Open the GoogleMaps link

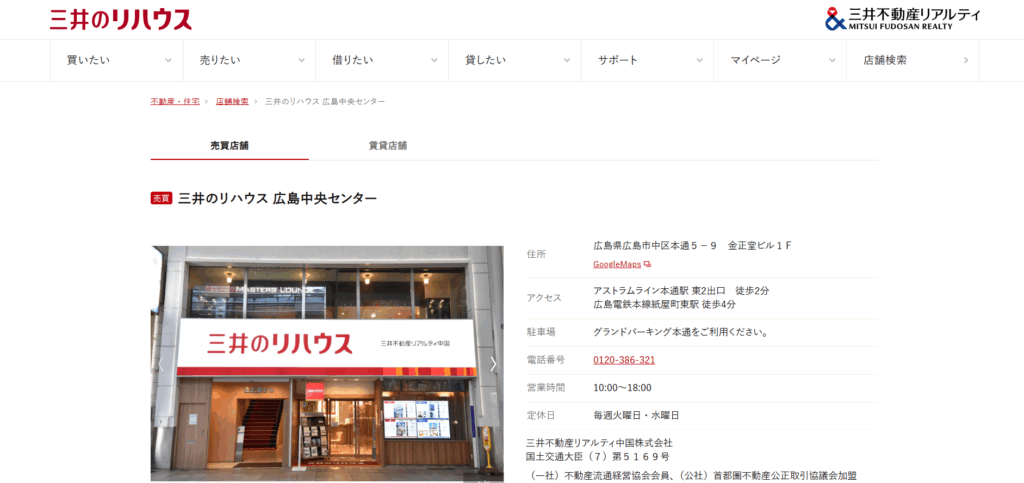coord(617,264)
